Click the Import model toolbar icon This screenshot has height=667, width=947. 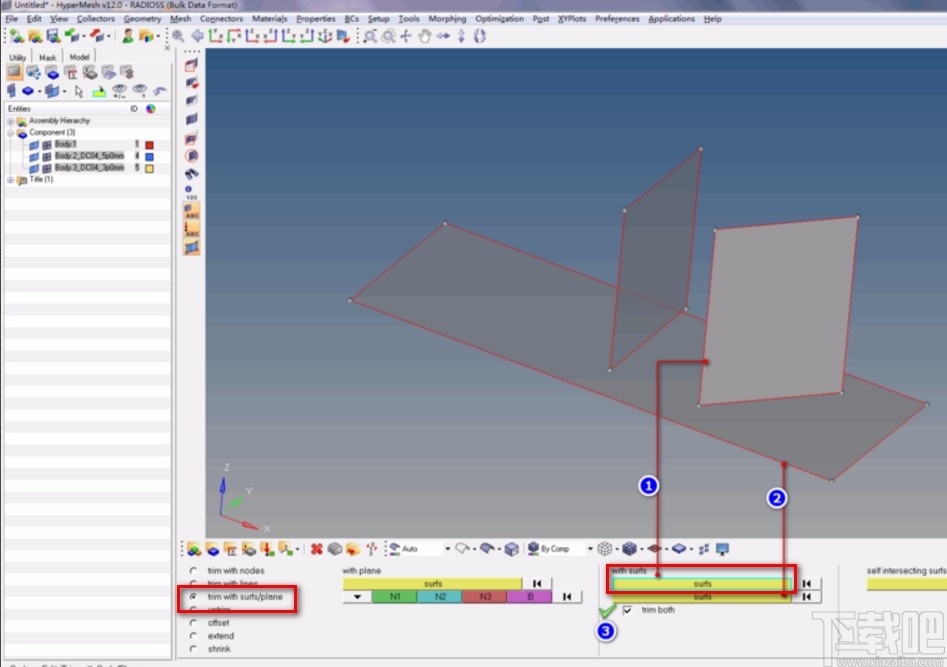(x=72, y=36)
